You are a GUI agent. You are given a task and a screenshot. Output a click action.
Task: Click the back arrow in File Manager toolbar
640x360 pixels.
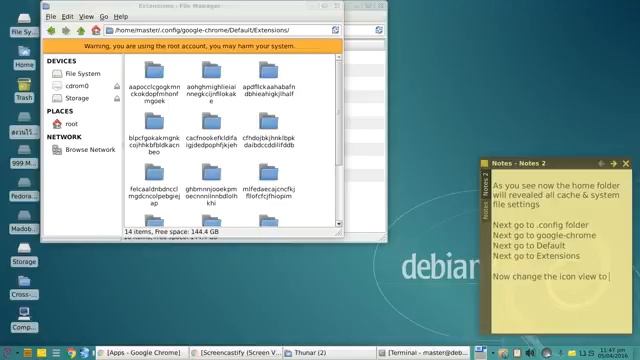[x=51, y=30]
